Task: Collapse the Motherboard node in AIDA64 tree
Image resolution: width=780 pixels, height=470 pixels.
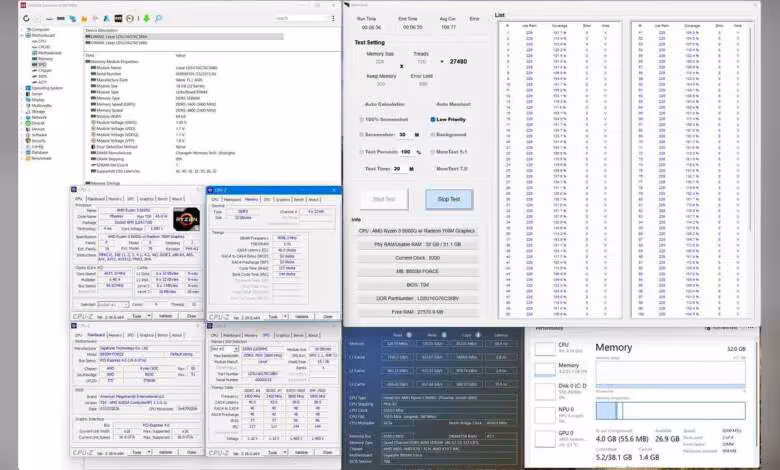Action: [22, 35]
